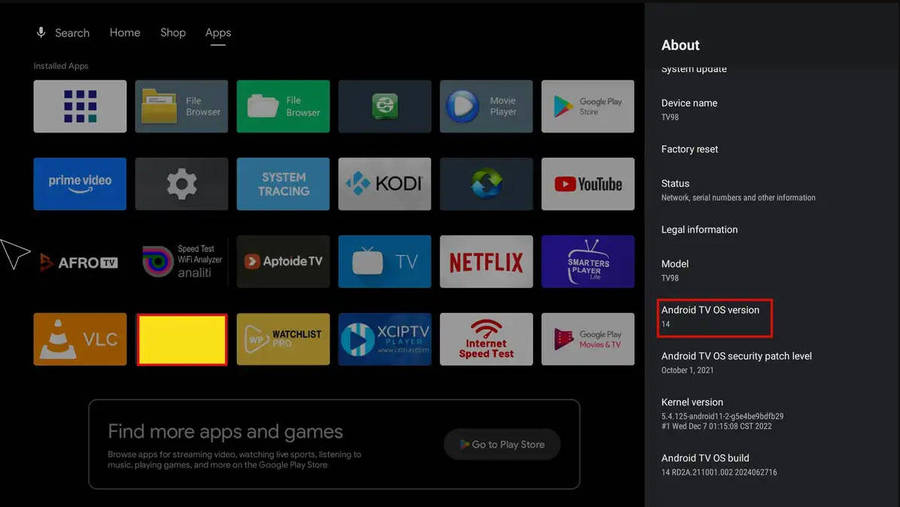Open the green File Browser app
This screenshot has height=507, width=900.
tap(283, 106)
